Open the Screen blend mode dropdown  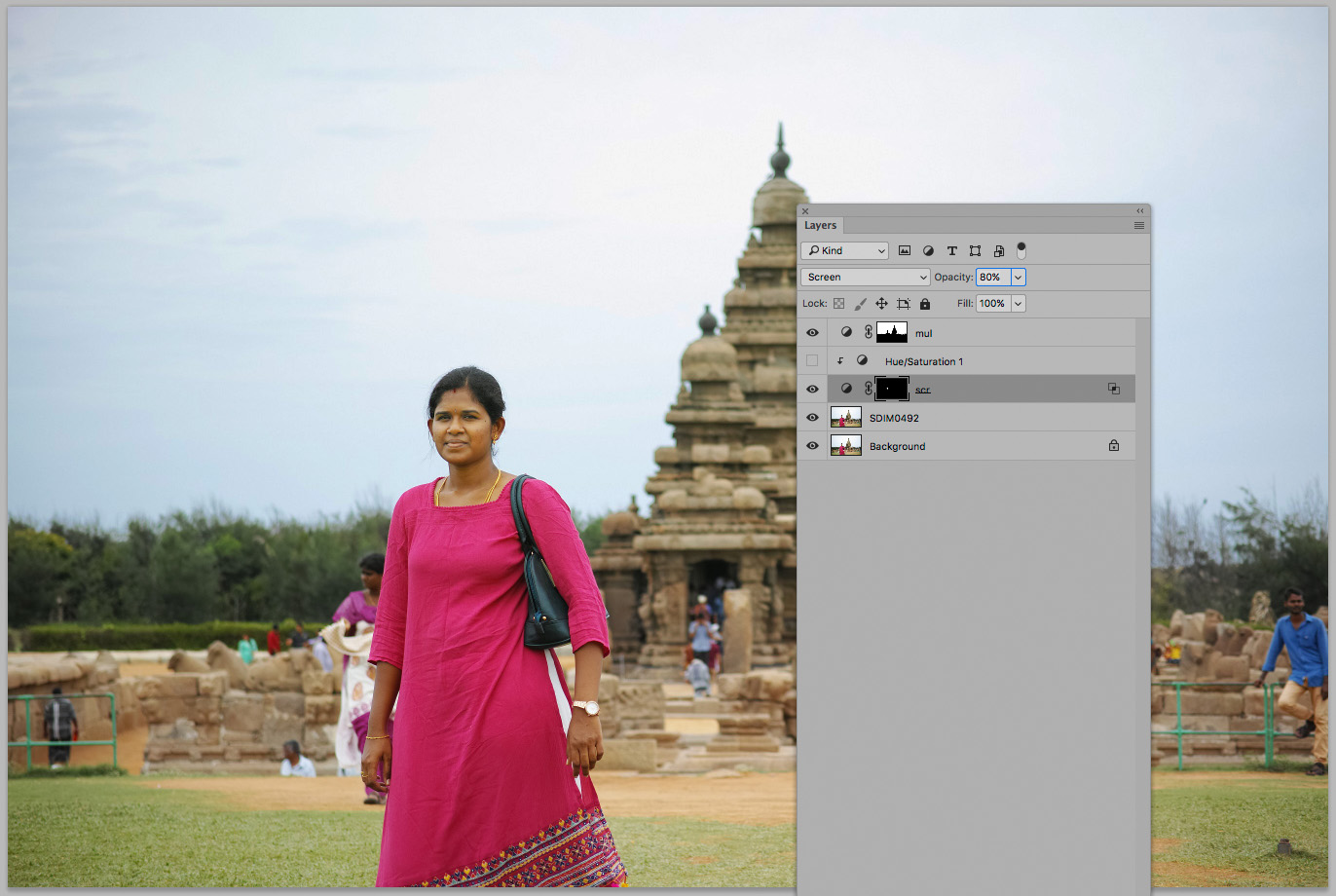click(865, 277)
